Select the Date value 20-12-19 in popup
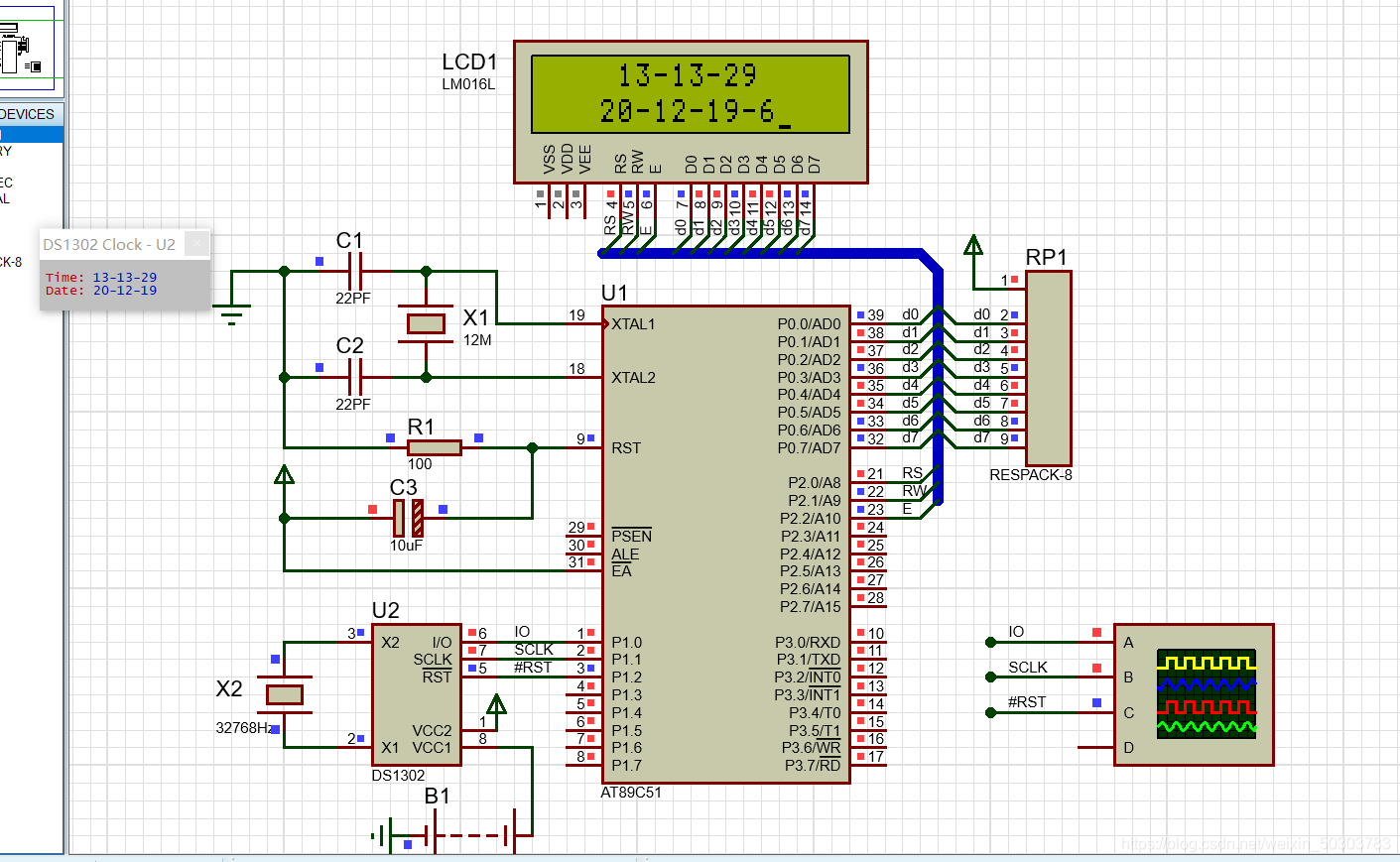Image resolution: width=1400 pixels, height=862 pixels. coord(125,291)
